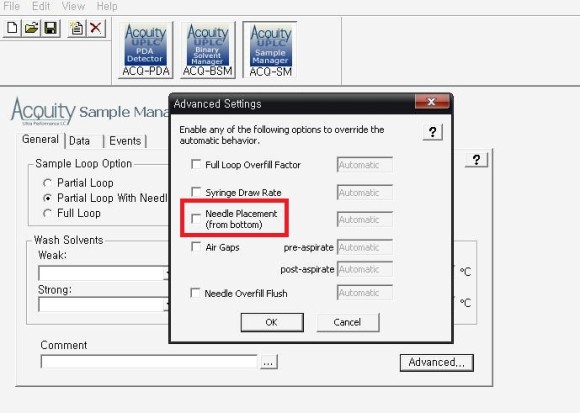The image size is (580, 413).
Task: Switch to the Events tab
Action: (125, 141)
